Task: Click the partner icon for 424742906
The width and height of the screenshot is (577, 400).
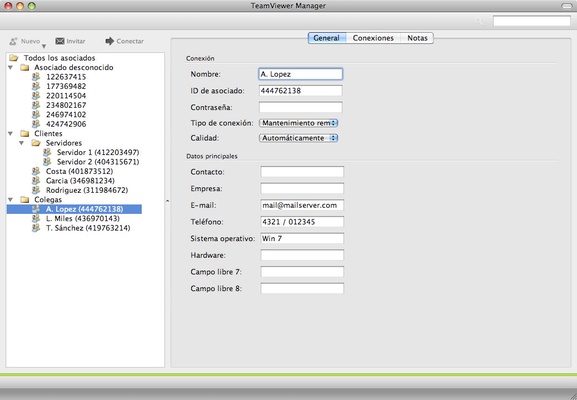Action: point(36,124)
